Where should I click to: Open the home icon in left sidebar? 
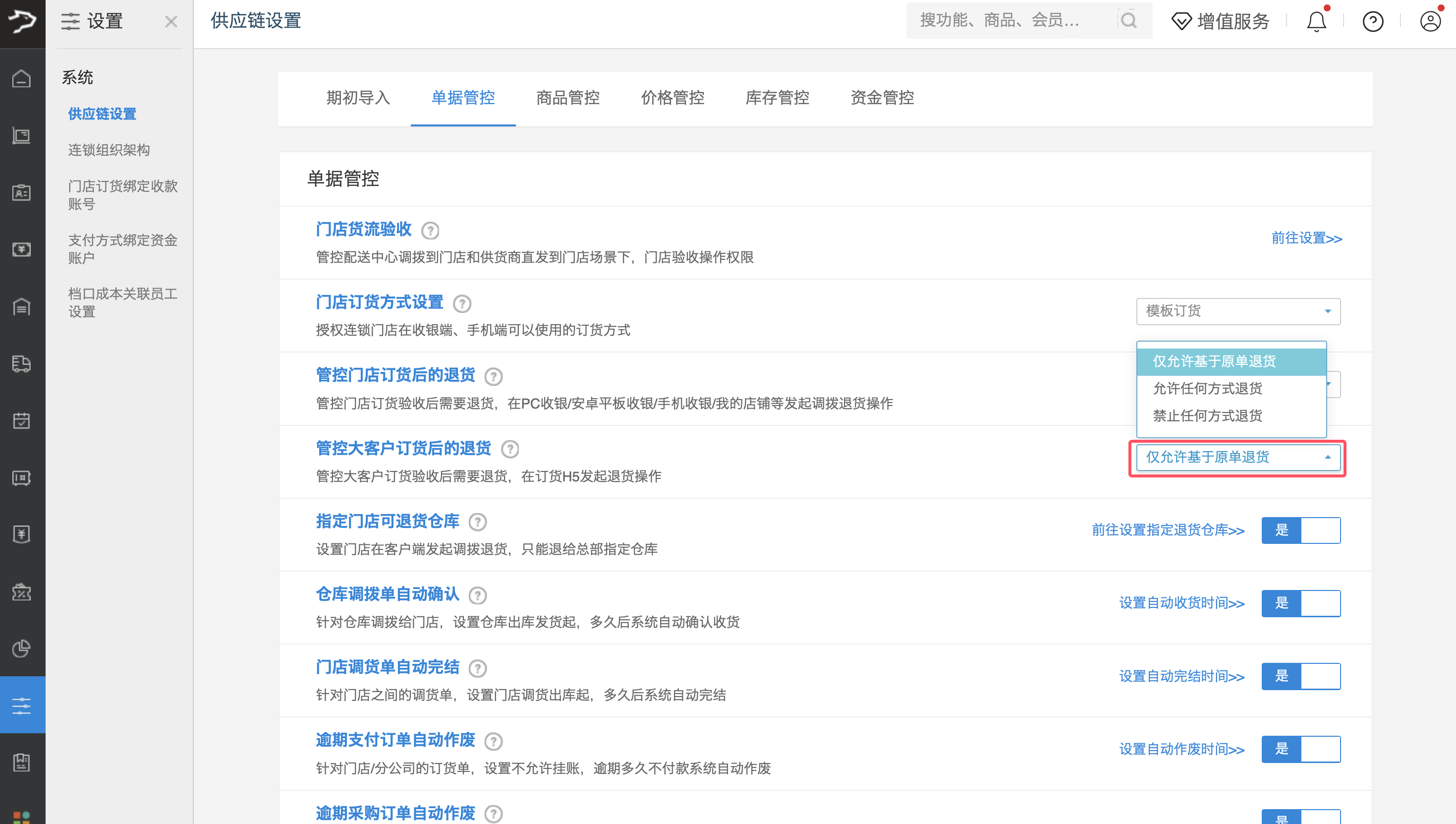(21, 78)
